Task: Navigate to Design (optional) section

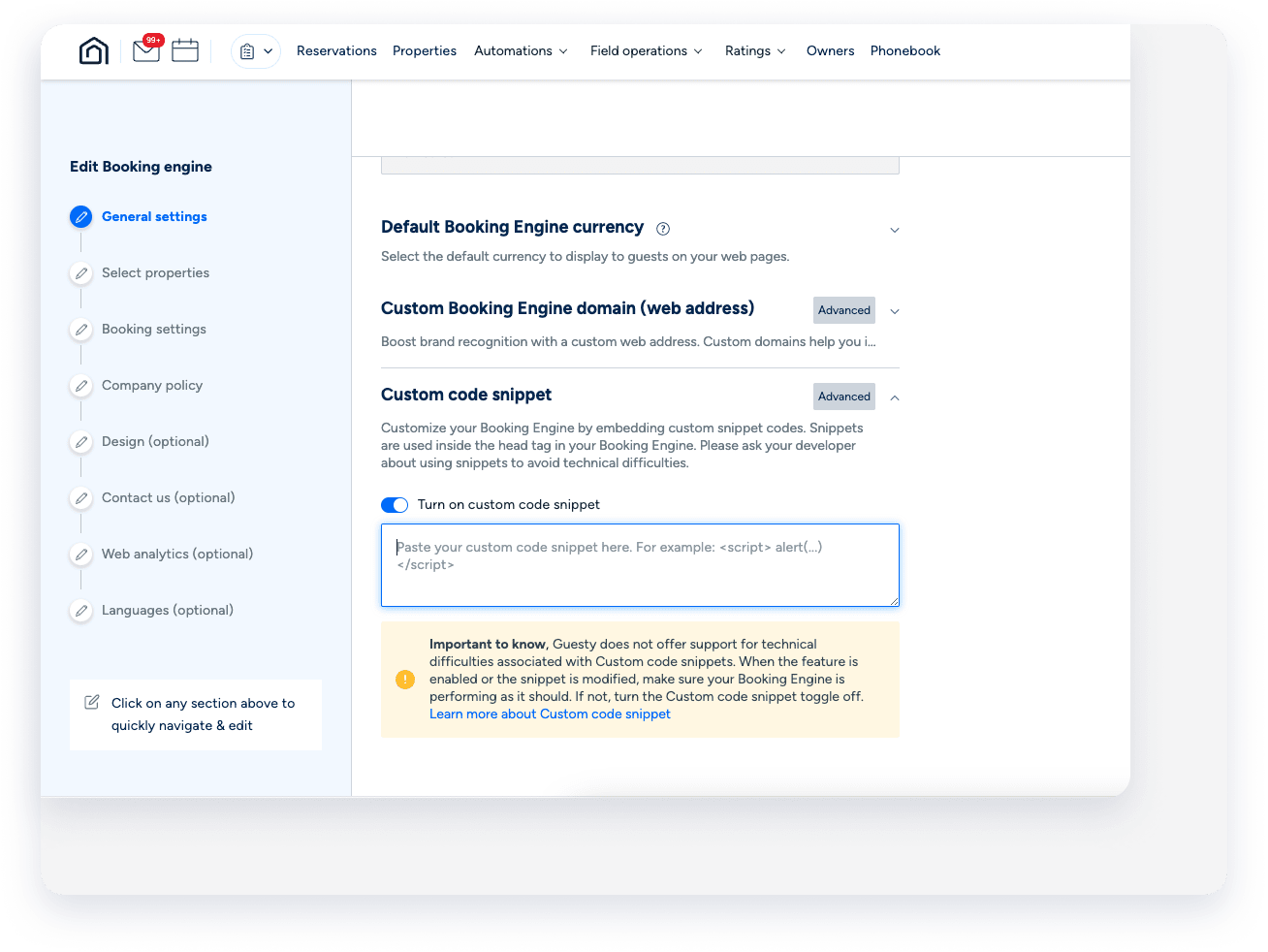Action: [155, 441]
